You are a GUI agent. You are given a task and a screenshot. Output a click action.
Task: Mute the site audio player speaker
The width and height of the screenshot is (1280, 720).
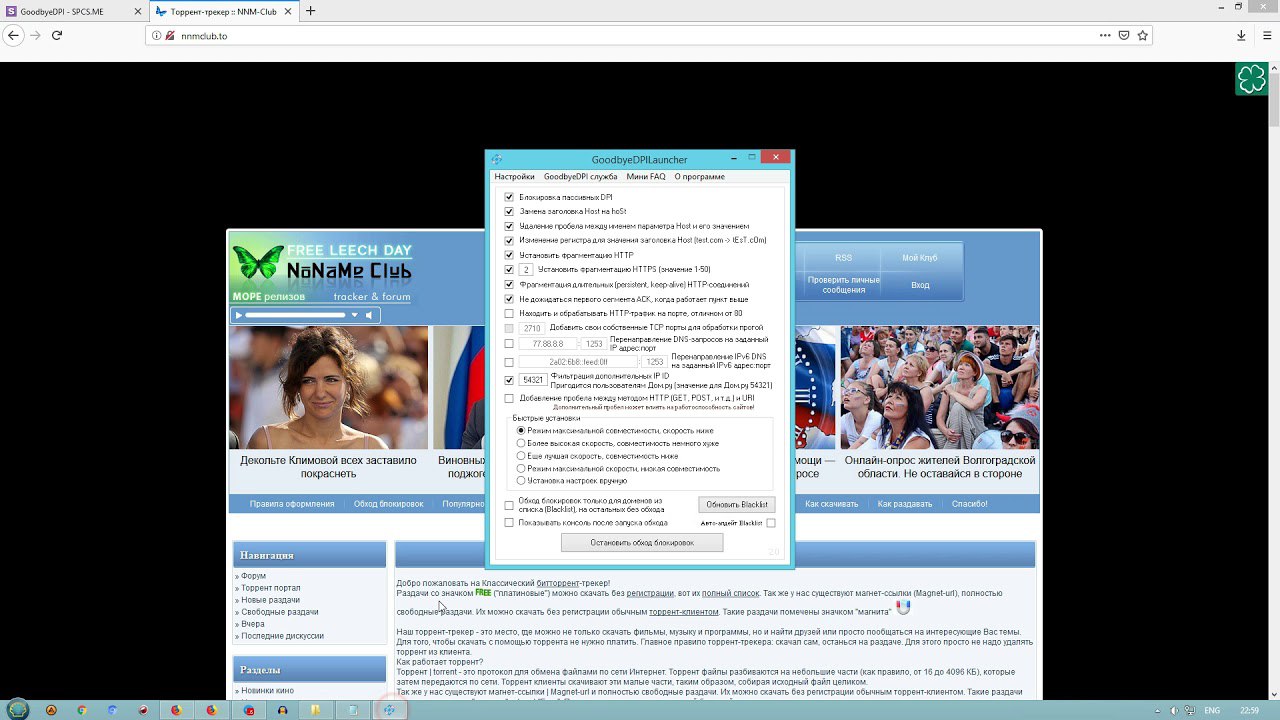(369, 315)
